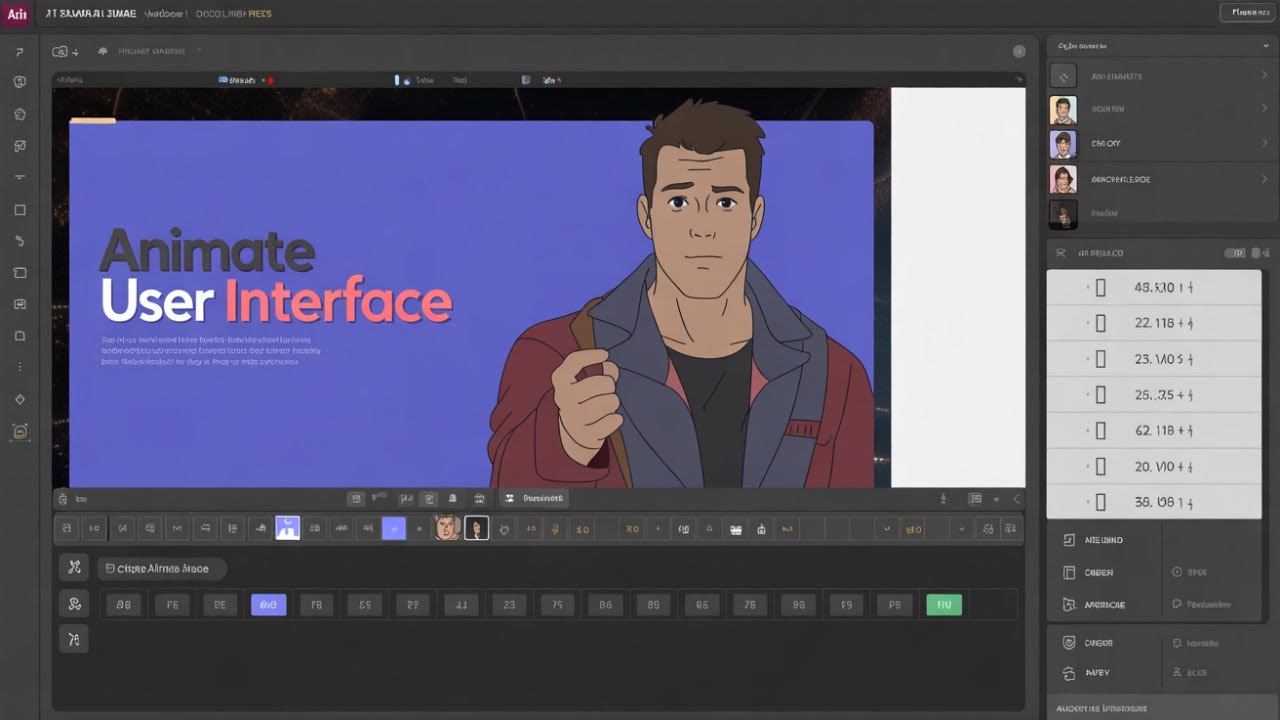The height and width of the screenshot is (720, 1280).
Task: Expand the pink-background character row chevron
Action: point(1265,179)
